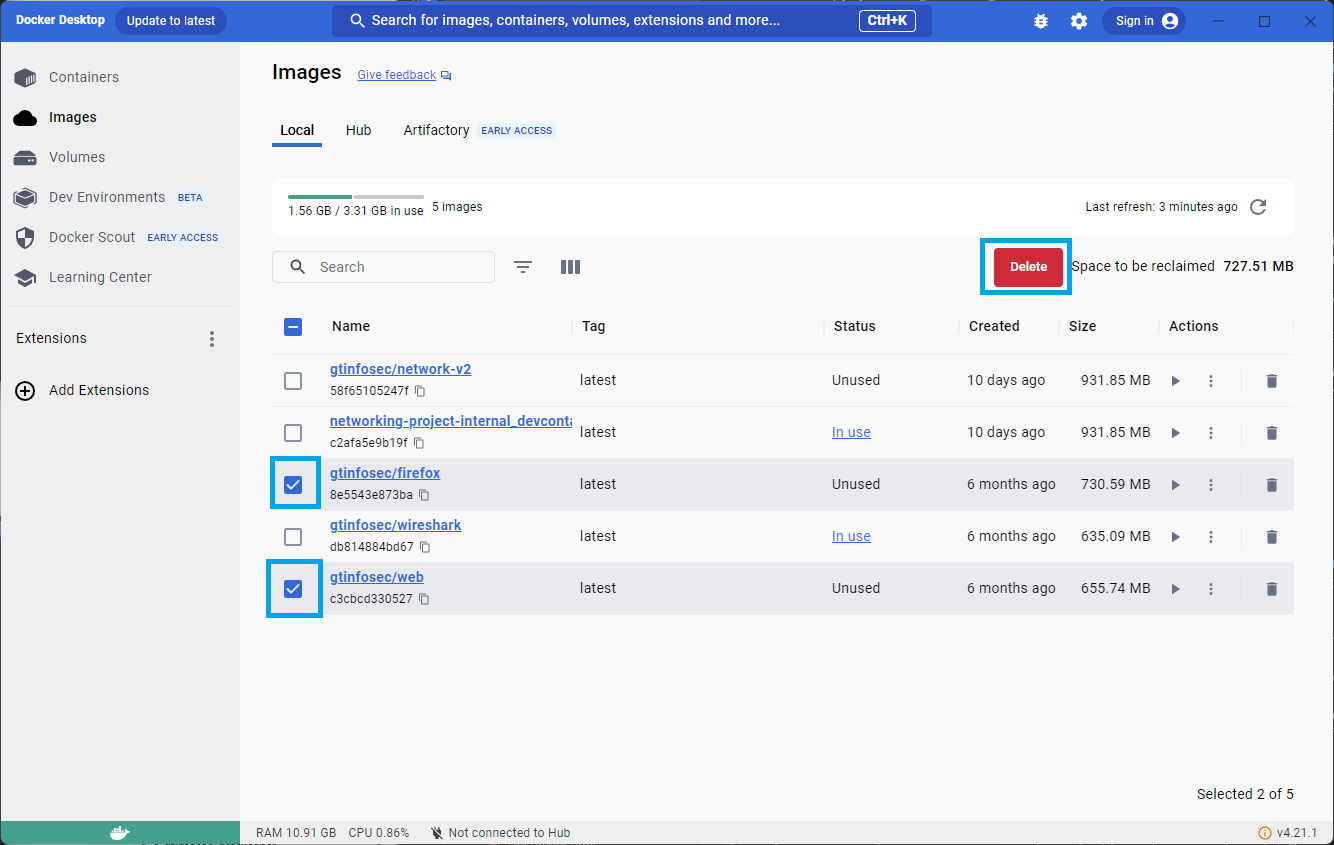Check the networking-project-internal_devcontainer checkbox
This screenshot has width=1334, height=845.
(293, 433)
